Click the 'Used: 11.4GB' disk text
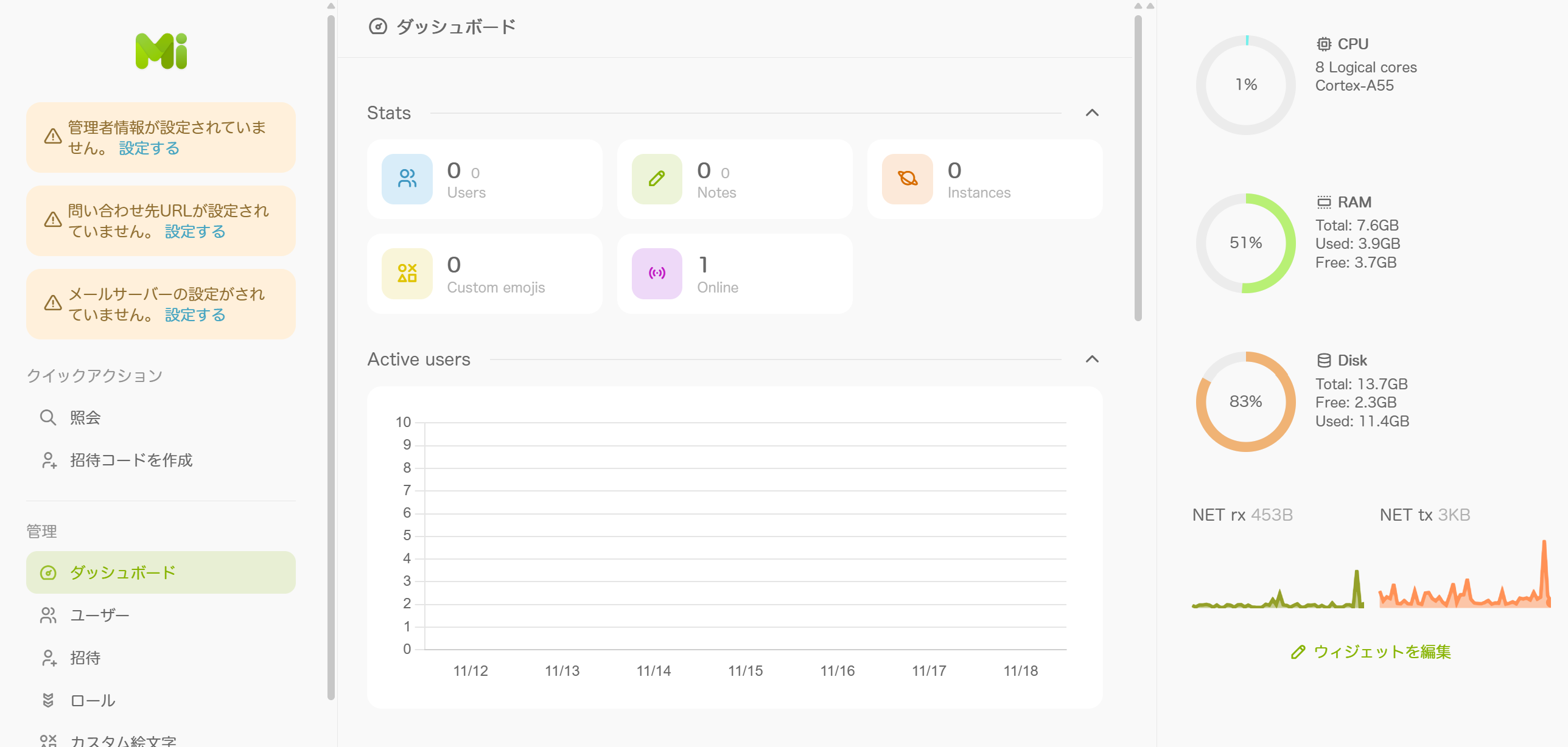Screen dimensions: 1568x747 tap(1362, 422)
